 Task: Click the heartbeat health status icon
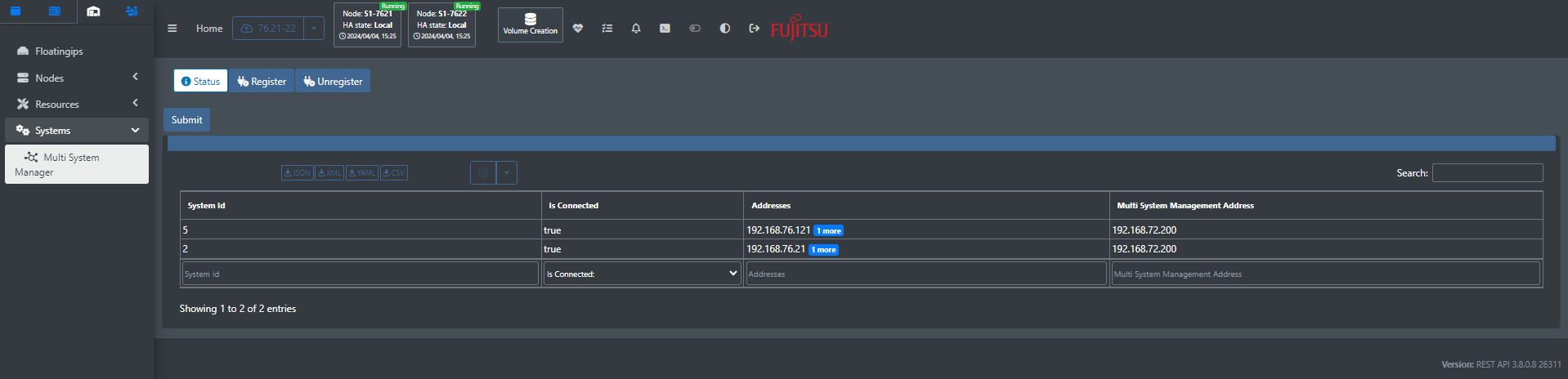(x=578, y=28)
